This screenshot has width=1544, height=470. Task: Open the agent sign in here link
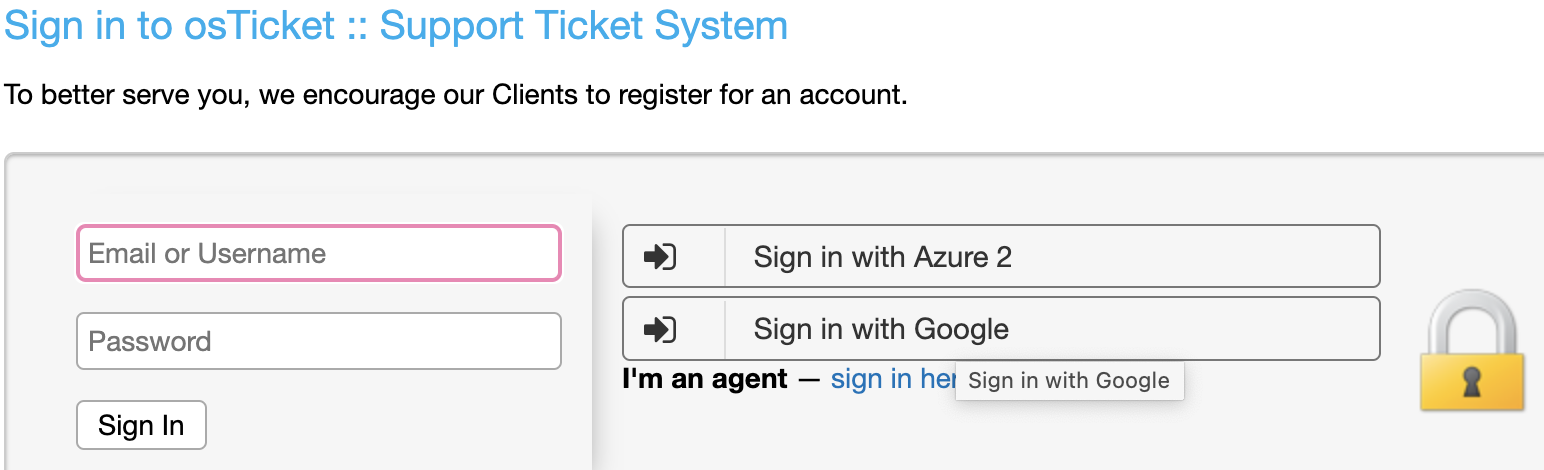pos(893,379)
